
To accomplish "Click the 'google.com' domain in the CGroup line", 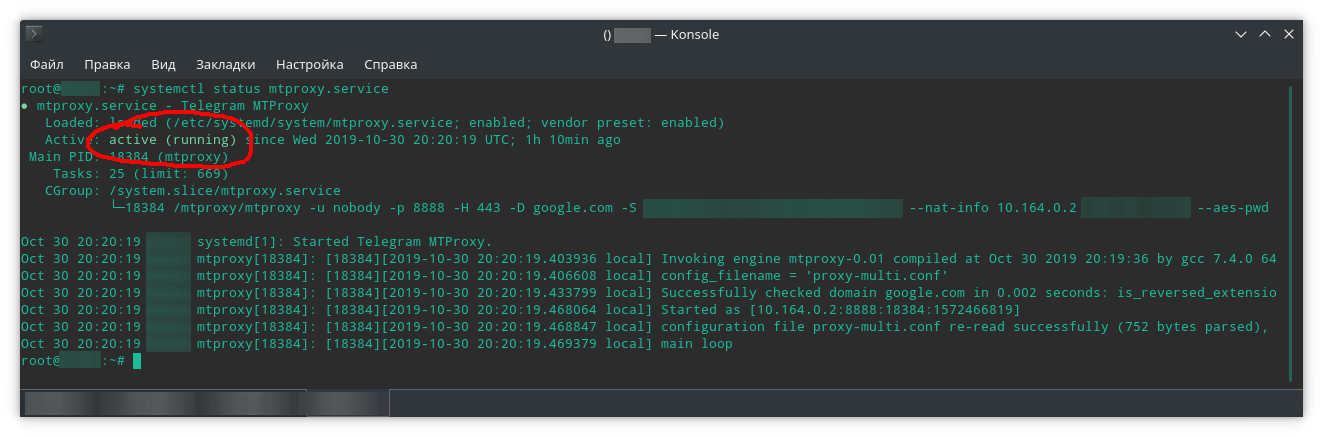I will 572,208.
